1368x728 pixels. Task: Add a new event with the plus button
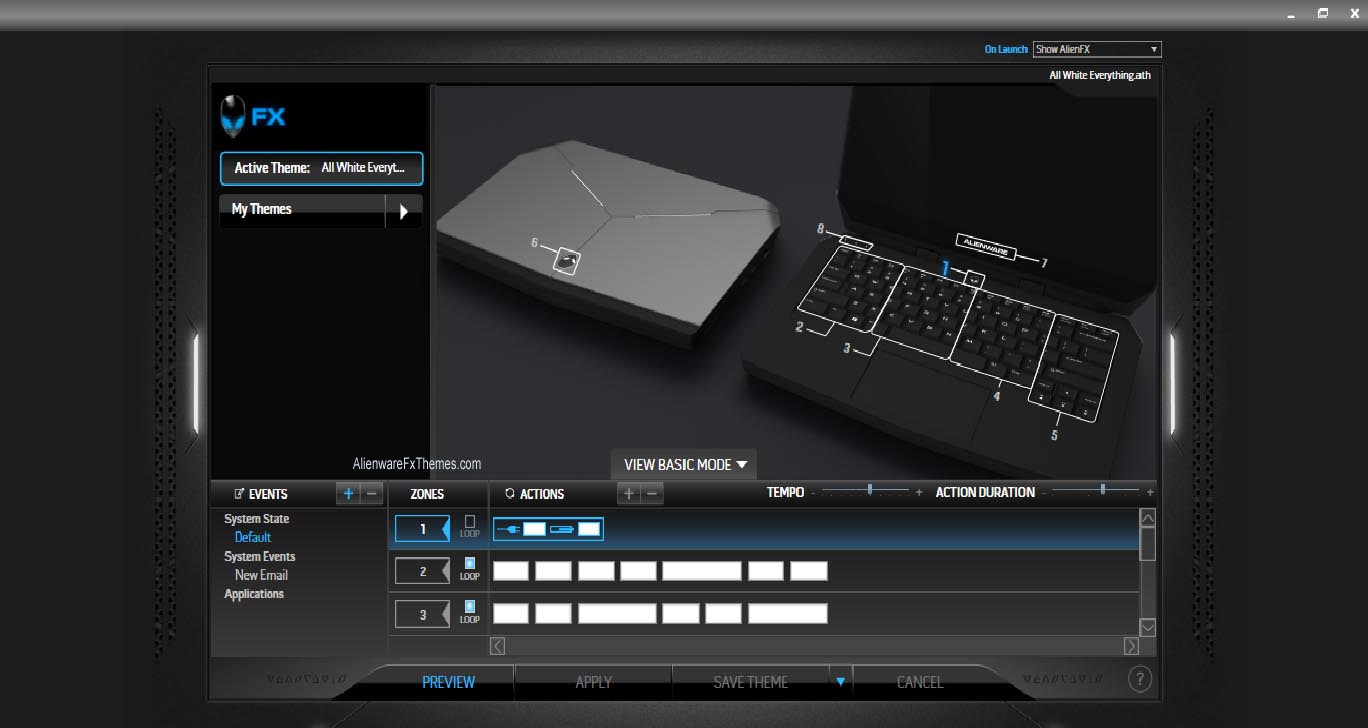[x=348, y=494]
